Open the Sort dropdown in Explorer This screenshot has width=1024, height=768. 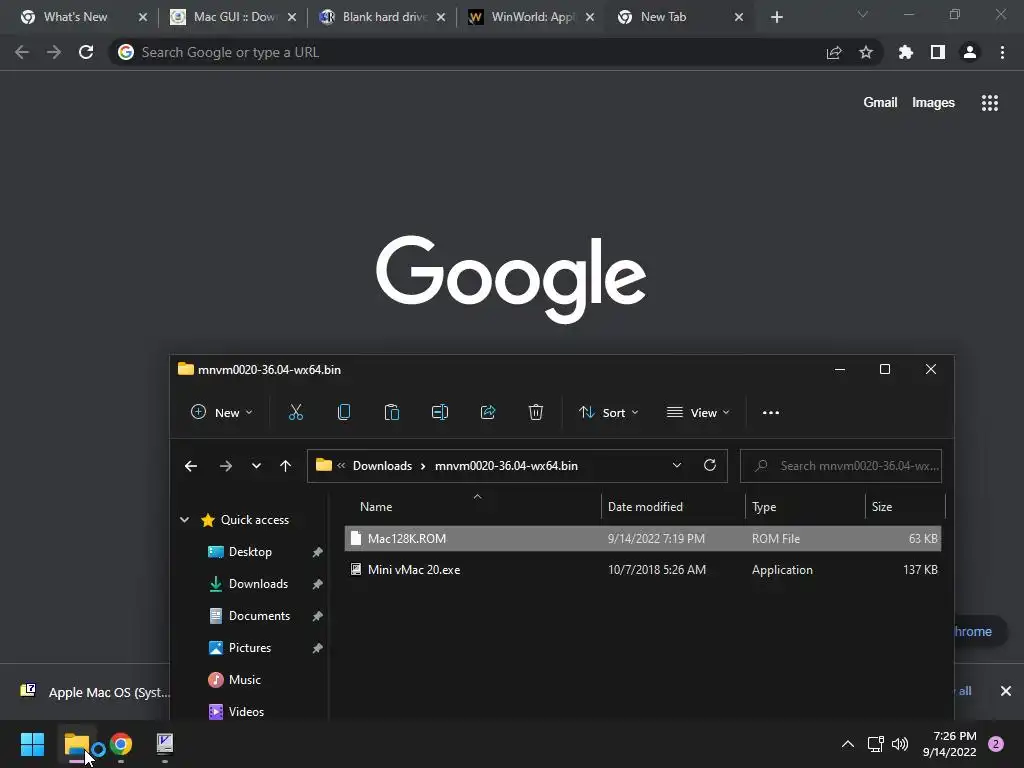(609, 413)
